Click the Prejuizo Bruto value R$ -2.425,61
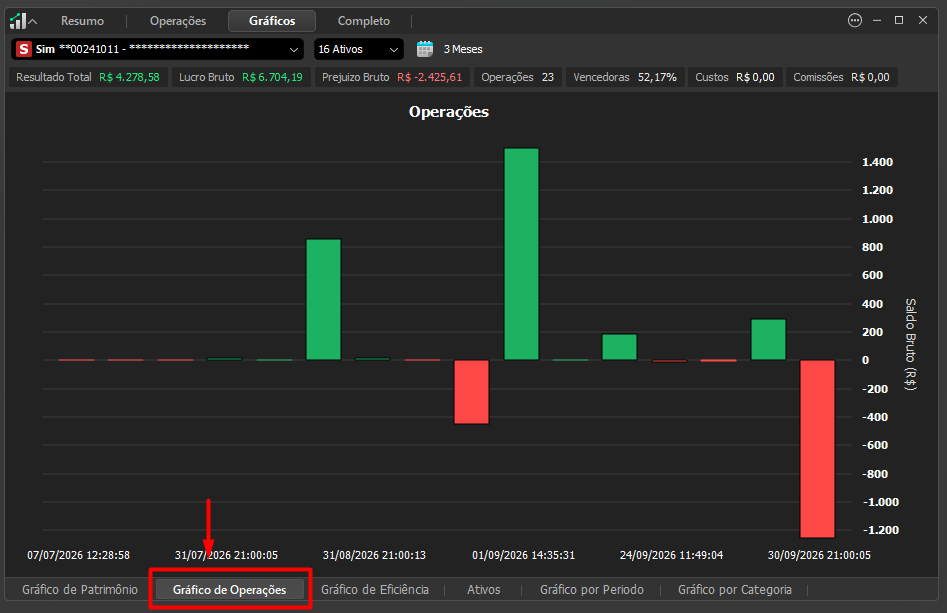Viewport: 947px width, 613px height. [x=429, y=77]
